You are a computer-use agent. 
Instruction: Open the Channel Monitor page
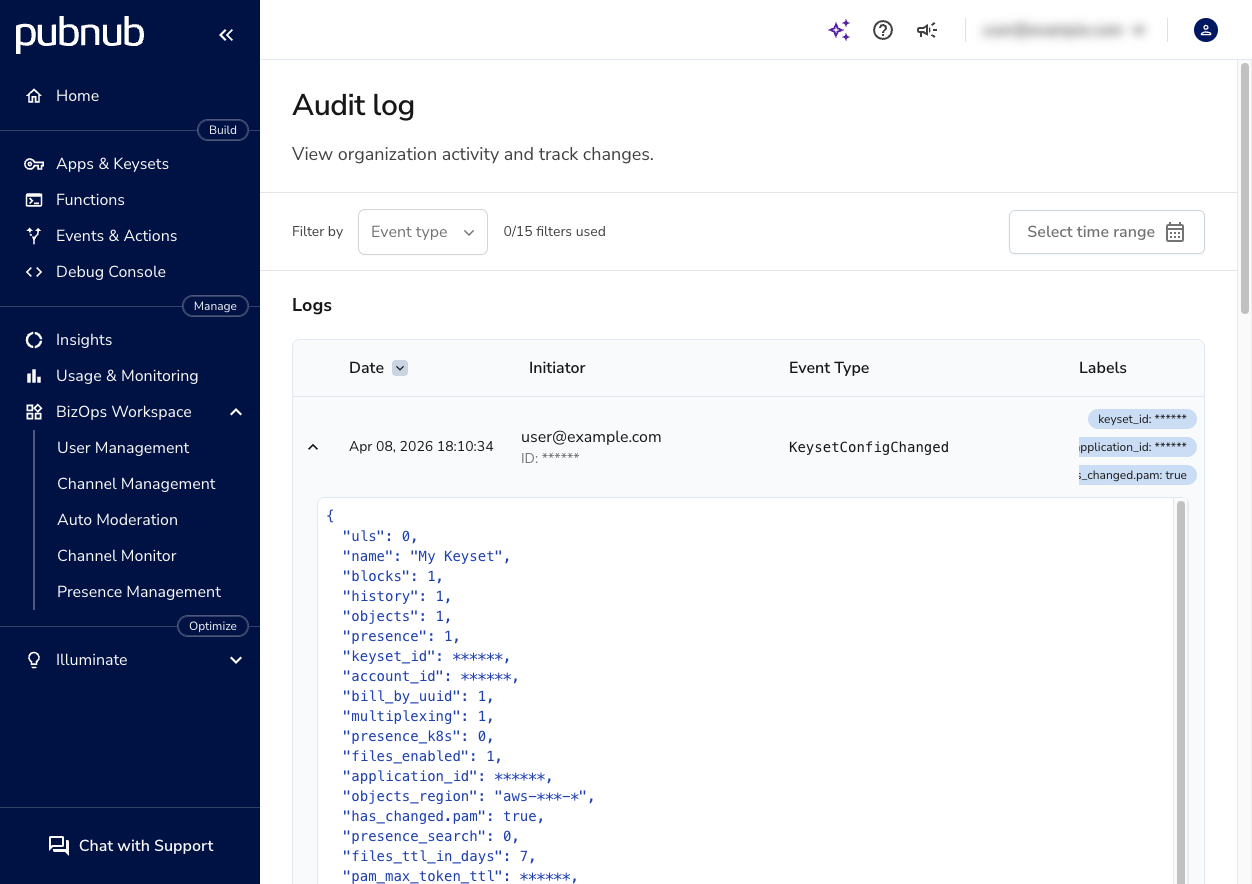pyautogui.click(x=116, y=555)
